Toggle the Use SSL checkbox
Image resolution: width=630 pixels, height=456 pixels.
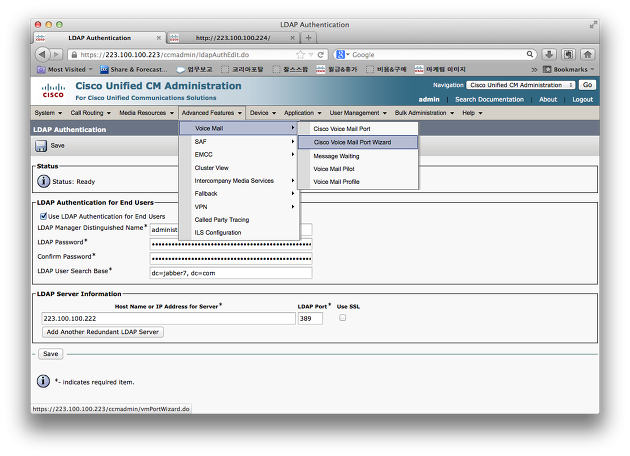point(342,317)
